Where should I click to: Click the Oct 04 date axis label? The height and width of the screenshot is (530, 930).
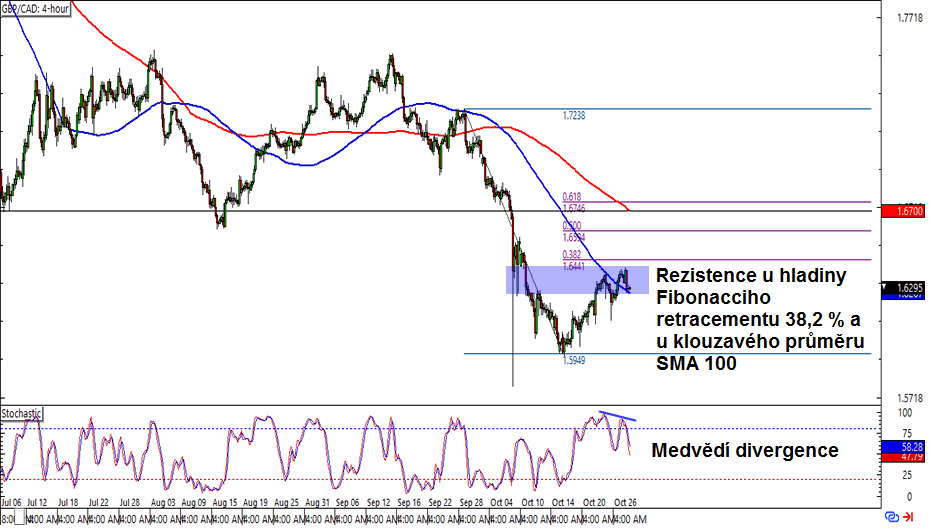pos(501,502)
